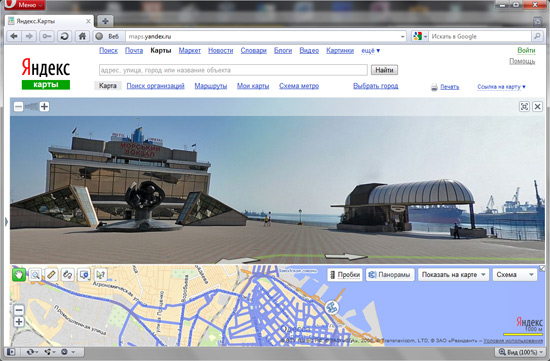Expand the ещё services dropdown
This screenshot has height=361, width=550.
370,51
